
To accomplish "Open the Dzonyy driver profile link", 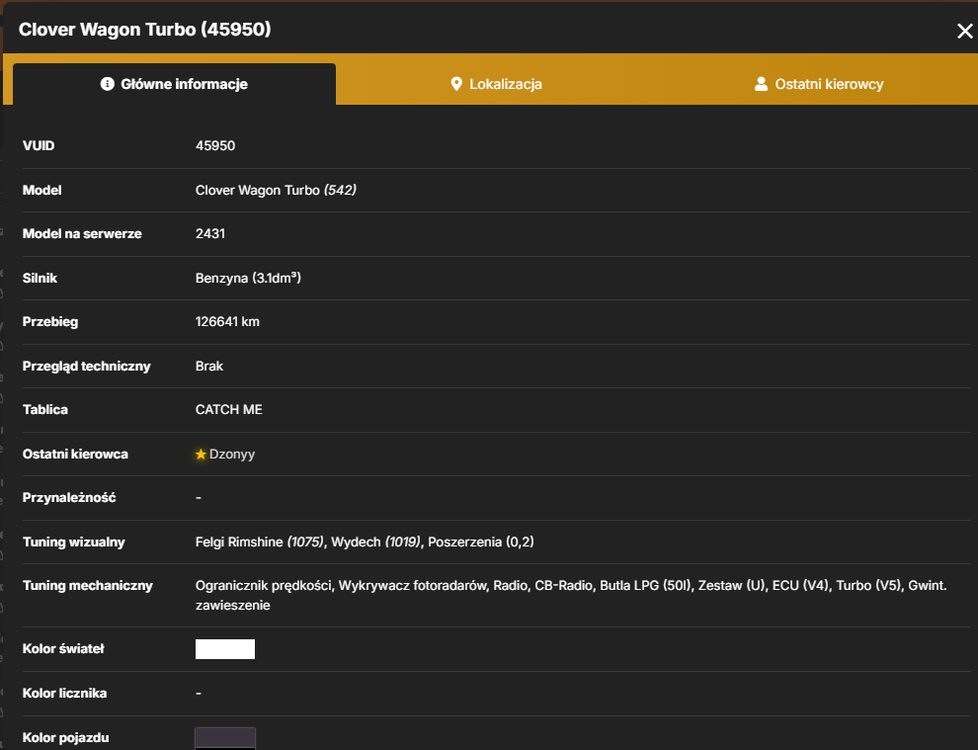I will (232, 454).
